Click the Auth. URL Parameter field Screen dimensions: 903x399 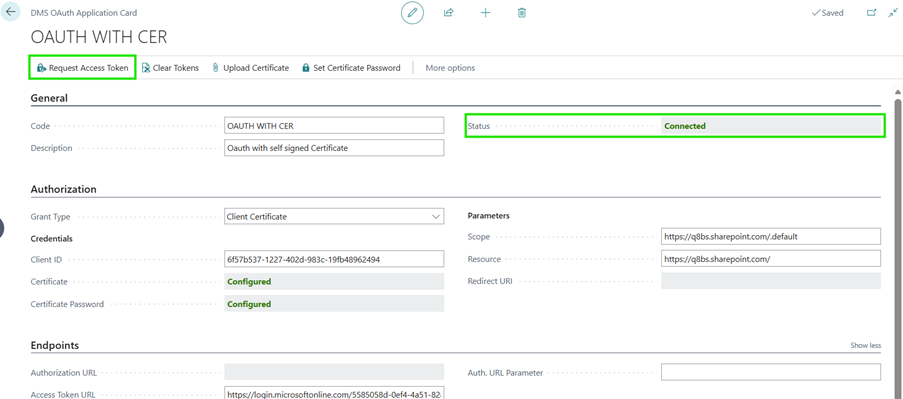click(771, 373)
